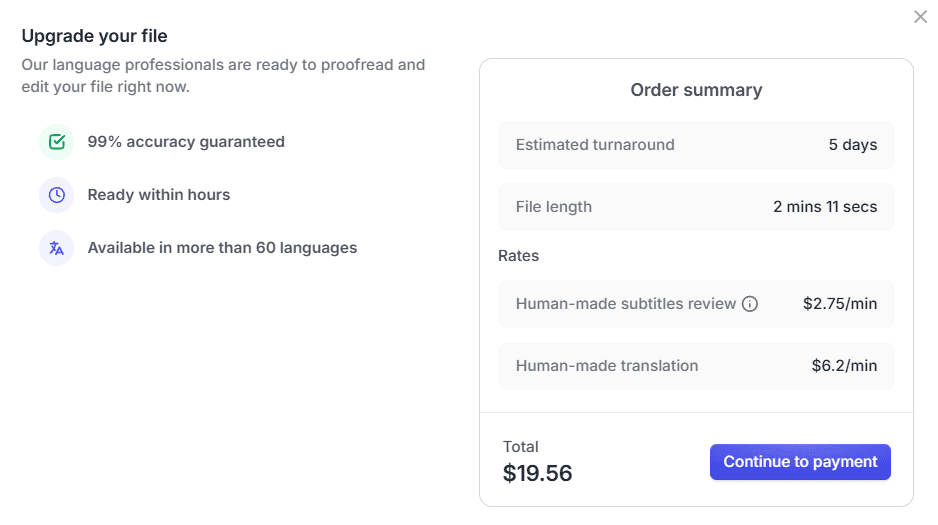Click "Available in more than 60 languages"
This screenshot has width=938, height=525.
pos(222,248)
